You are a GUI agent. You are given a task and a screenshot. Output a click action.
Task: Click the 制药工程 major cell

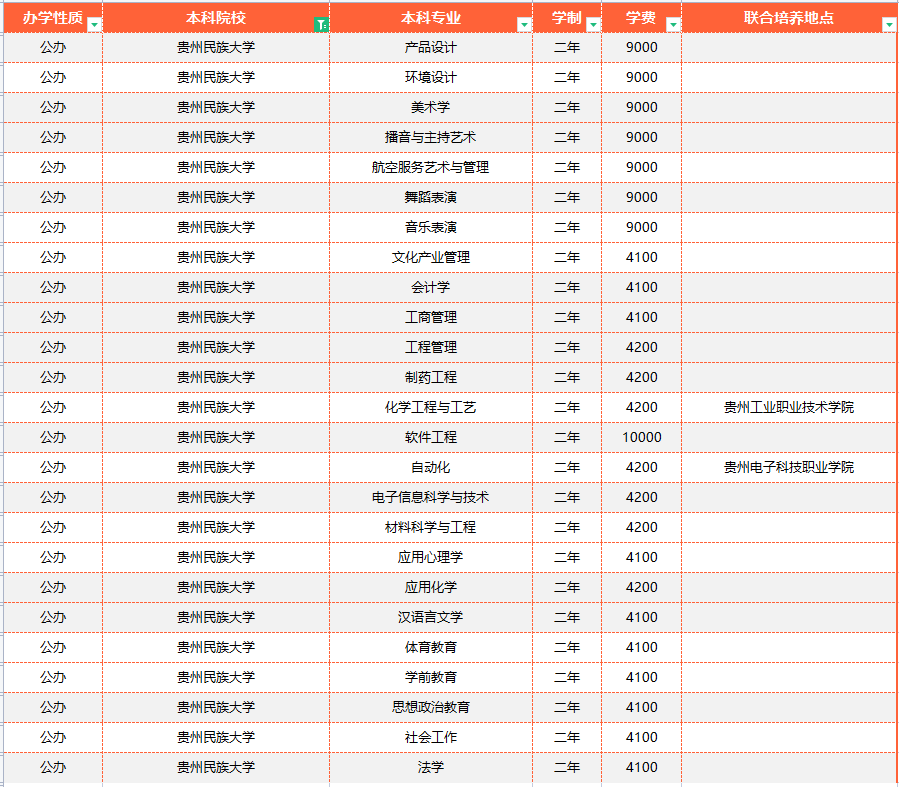pyautogui.click(x=431, y=377)
